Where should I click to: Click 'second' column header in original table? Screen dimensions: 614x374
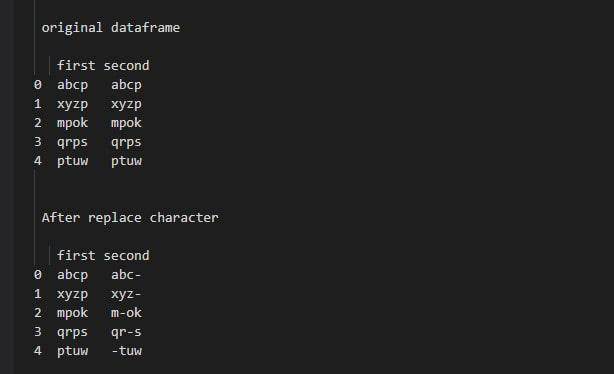tap(126, 65)
